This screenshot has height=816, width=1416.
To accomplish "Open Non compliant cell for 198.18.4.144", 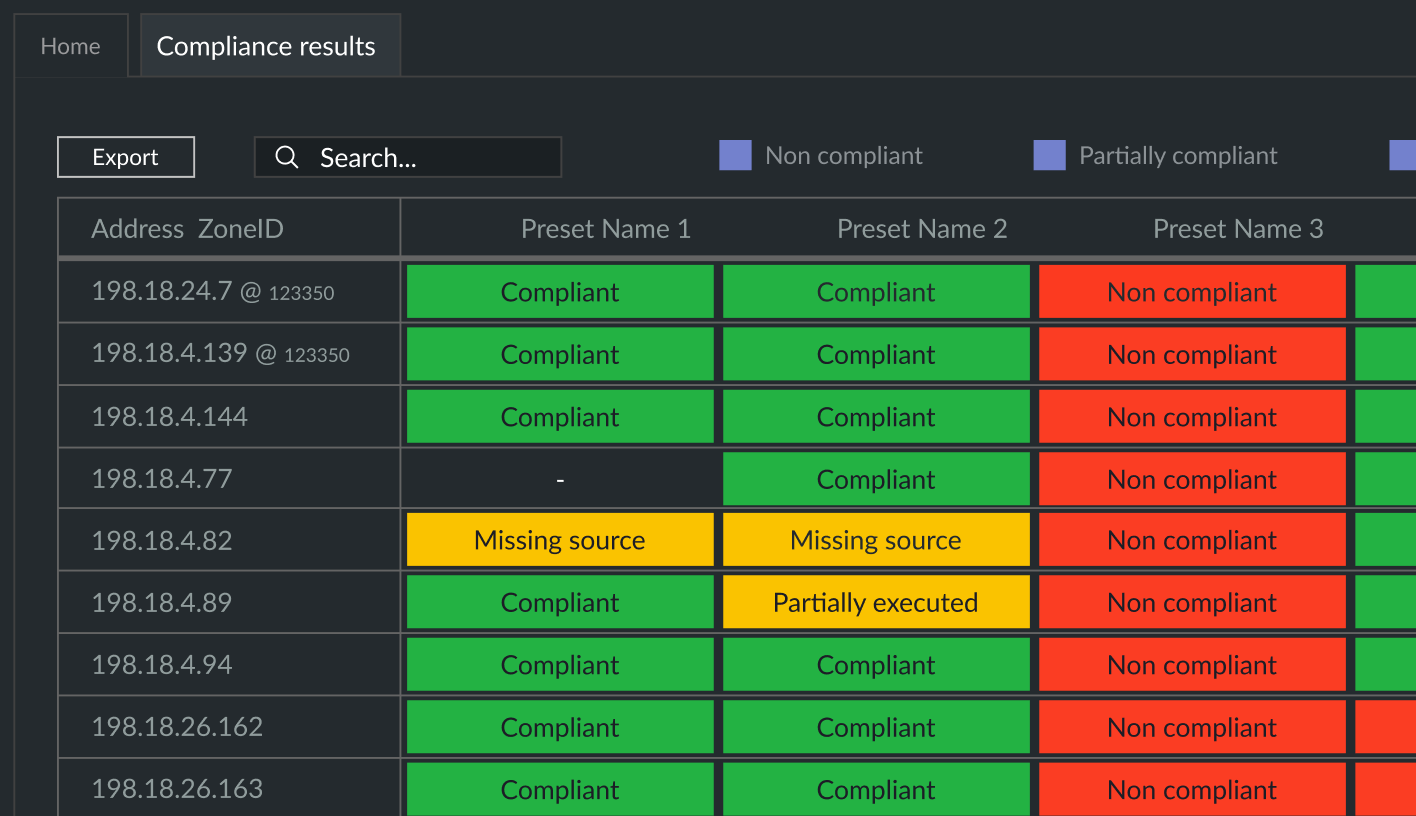I will 1192,417.
